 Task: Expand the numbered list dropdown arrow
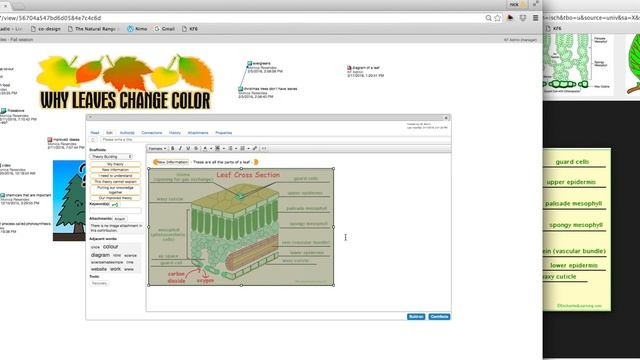248,149
